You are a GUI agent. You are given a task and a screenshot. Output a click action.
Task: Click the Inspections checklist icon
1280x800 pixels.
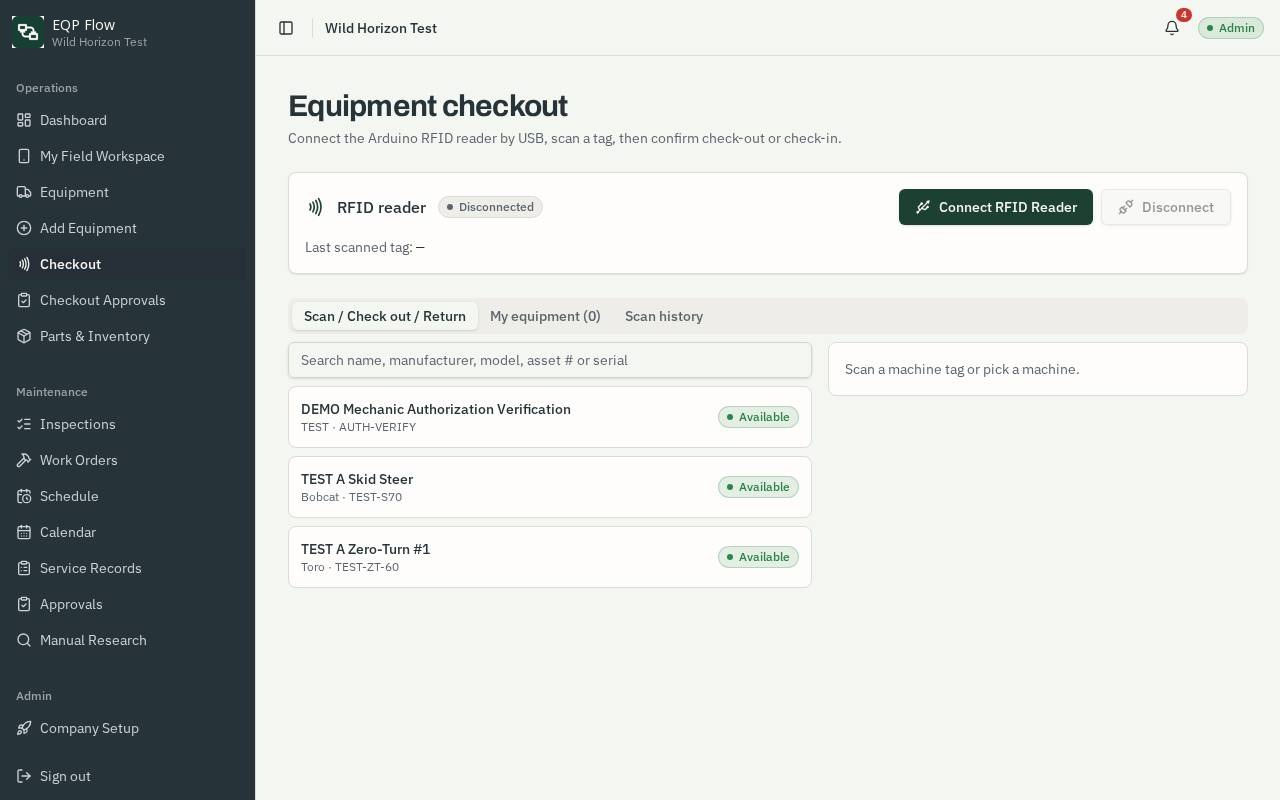pyautogui.click(x=24, y=424)
